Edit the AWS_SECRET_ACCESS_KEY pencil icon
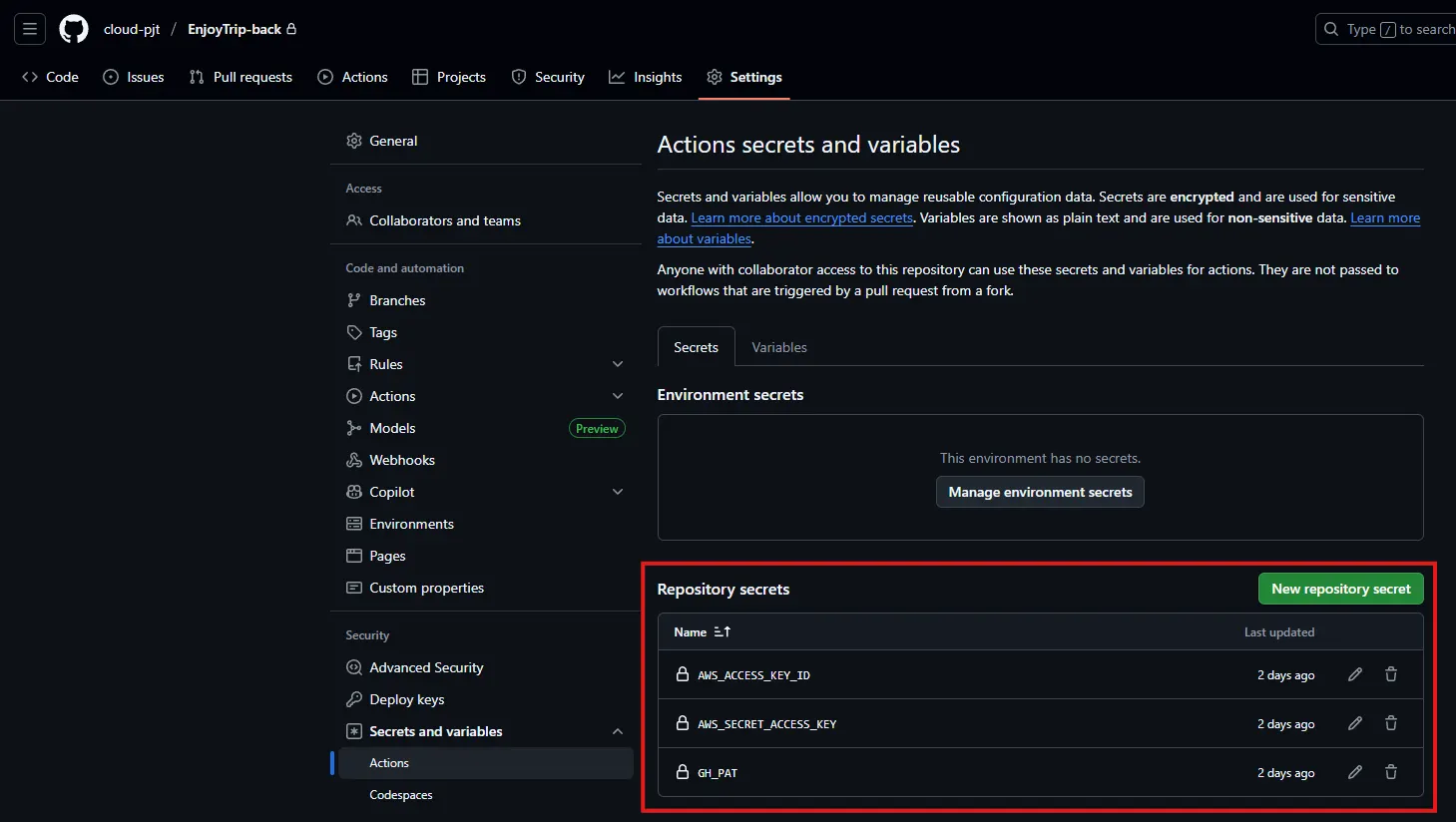The image size is (1456, 822). click(1354, 723)
